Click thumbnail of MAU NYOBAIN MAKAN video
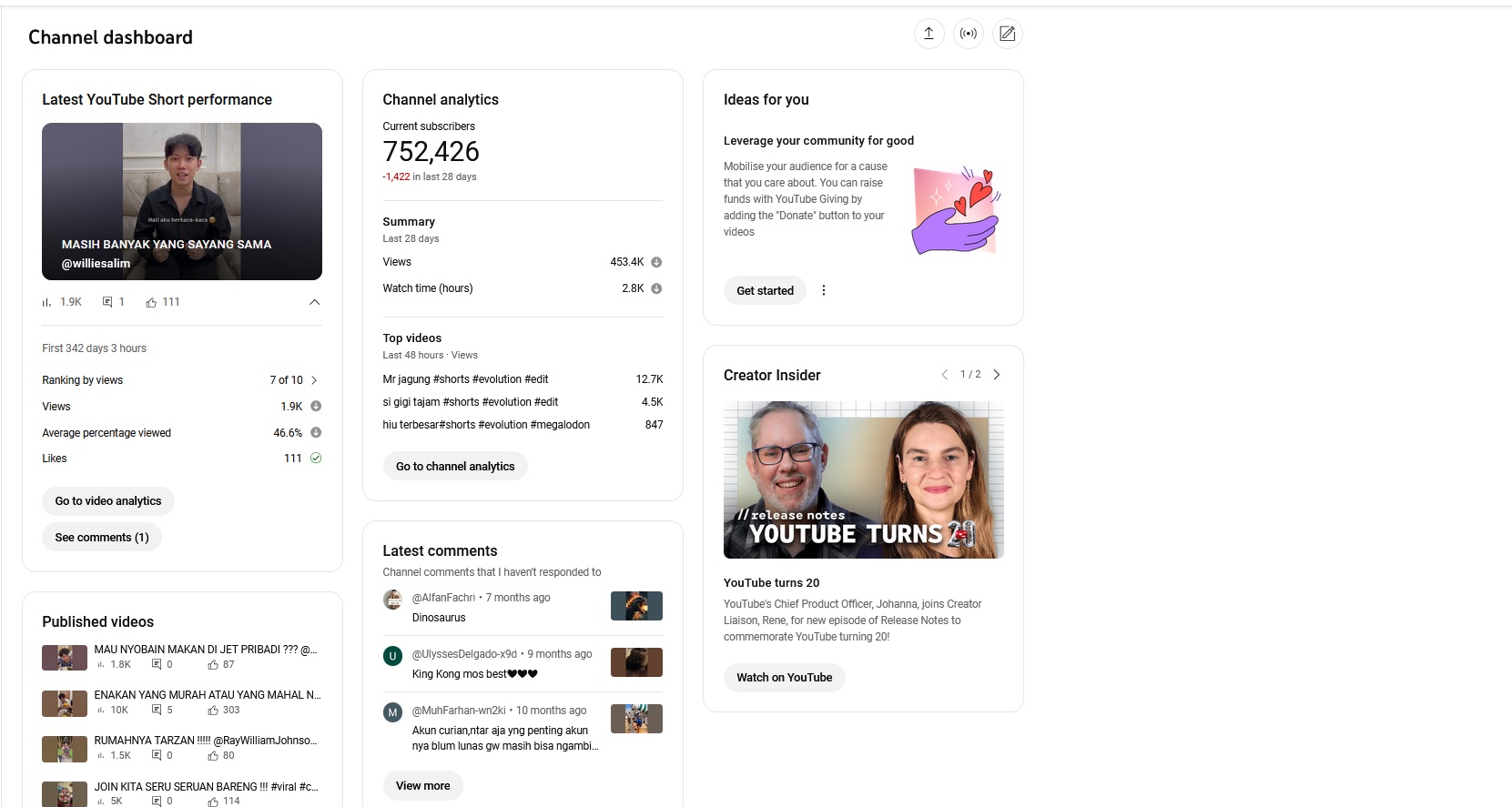This screenshot has width=1512, height=807. pos(65,657)
